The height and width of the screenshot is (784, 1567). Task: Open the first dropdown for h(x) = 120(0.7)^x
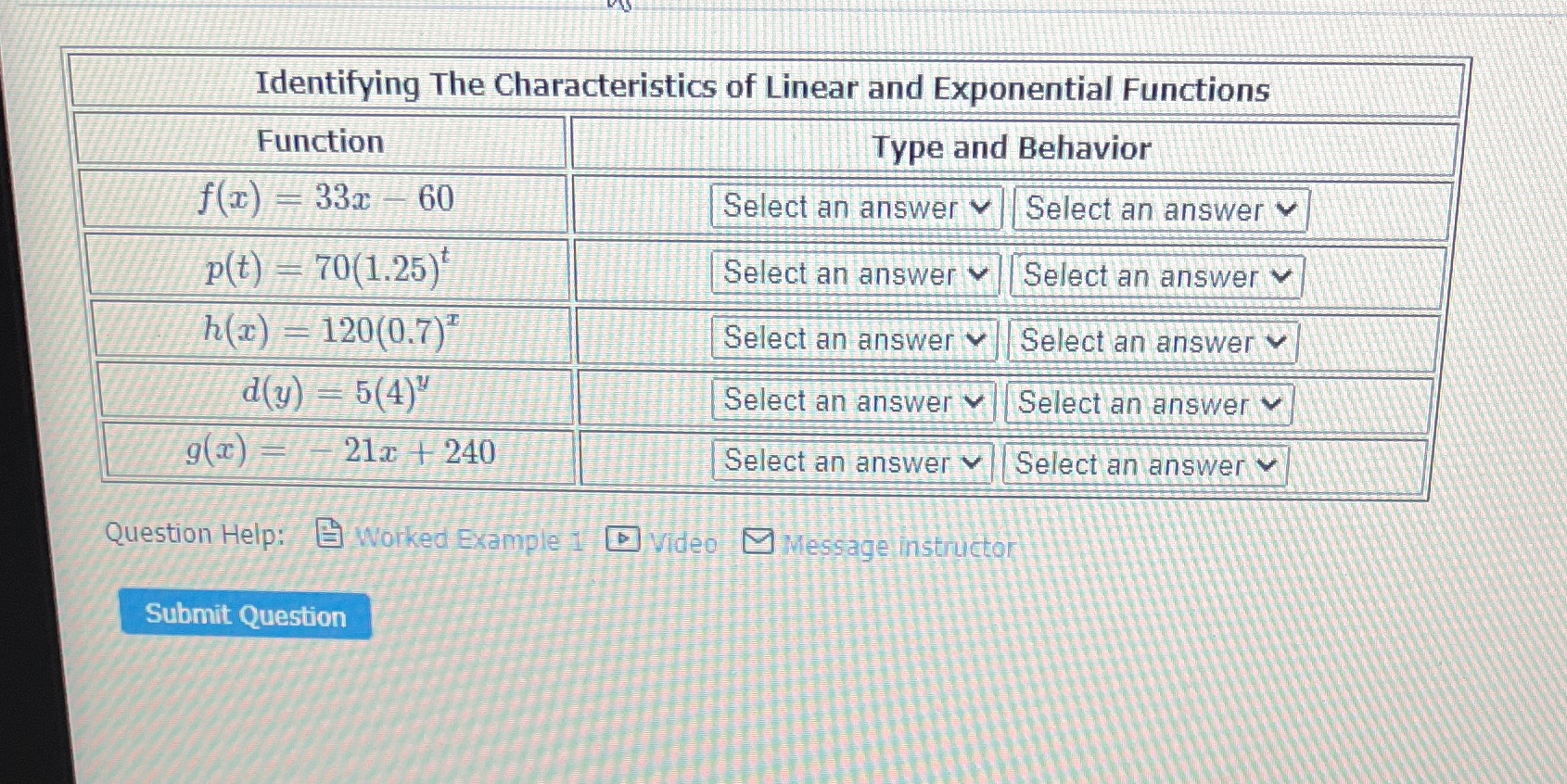[x=853, y=340]
